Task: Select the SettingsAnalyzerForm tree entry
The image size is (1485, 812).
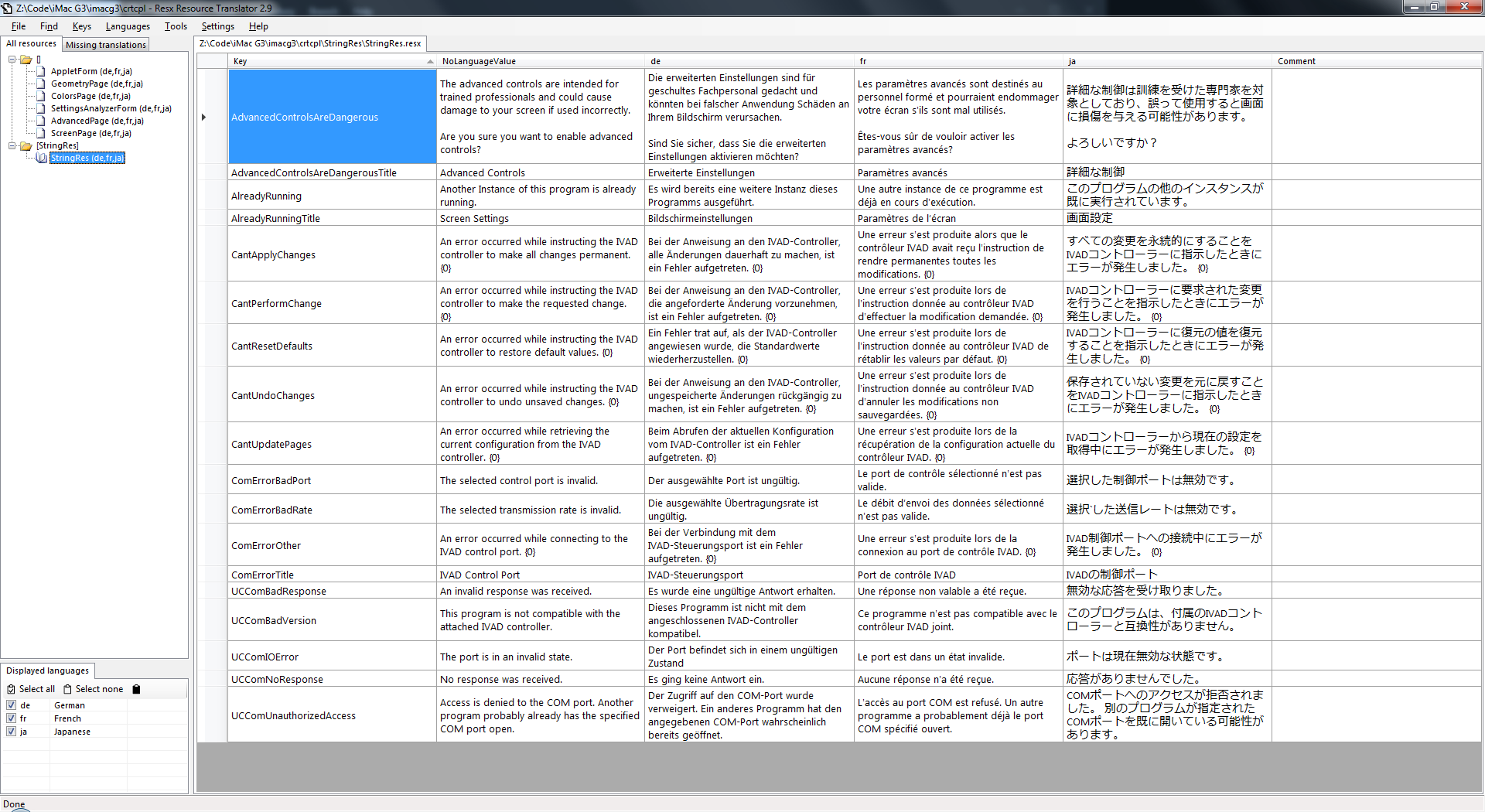Action: pos(111,108)
